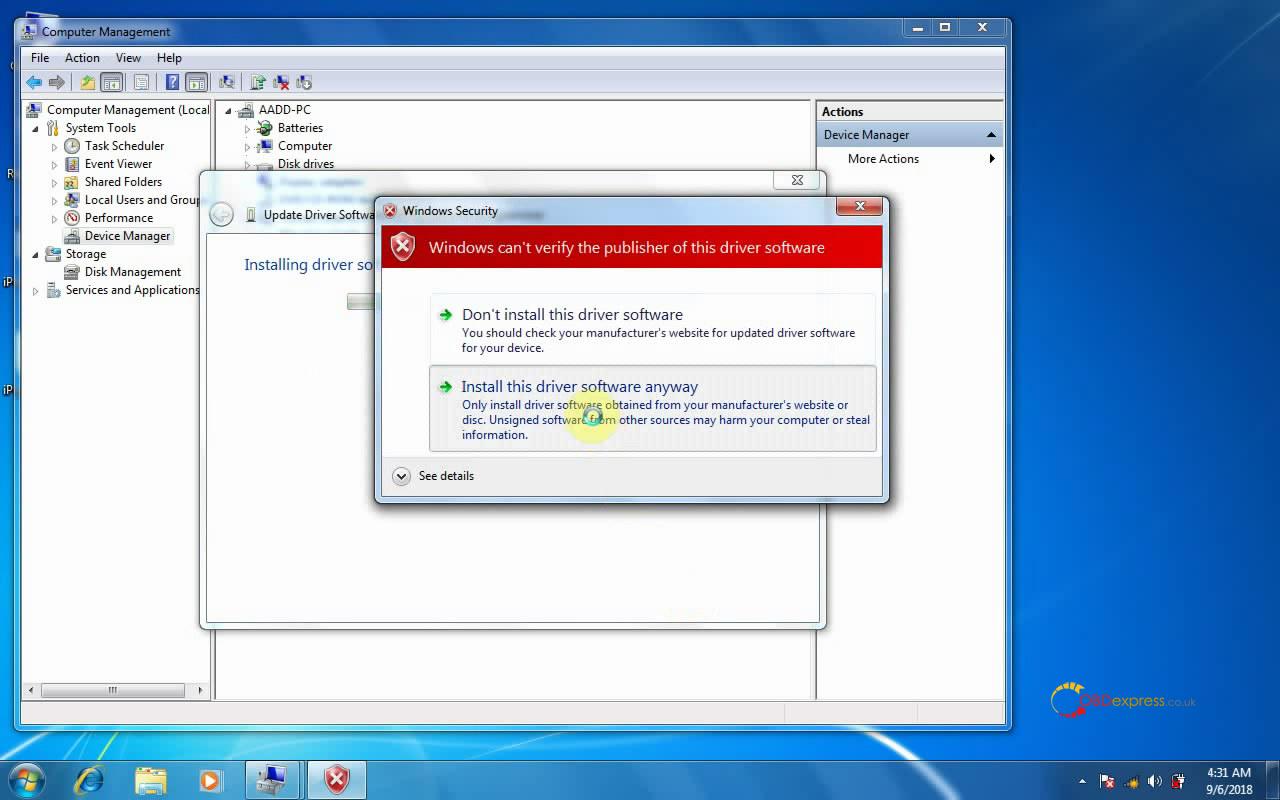Switch to Computer Management taskbar button
The height and width of the screenshot is (800, 1280).
pos(273,779)
